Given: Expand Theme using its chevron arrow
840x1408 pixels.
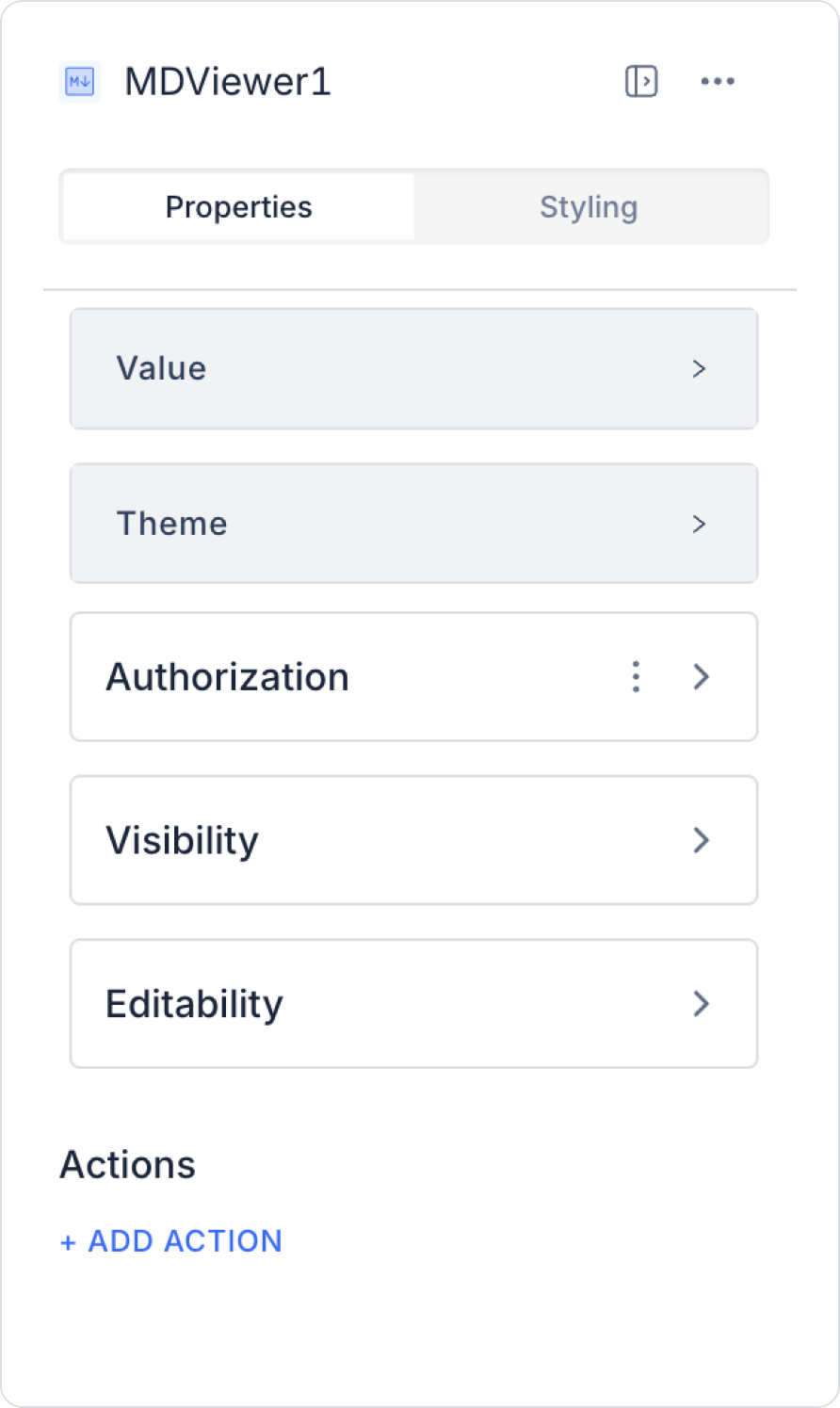Looking at the screenshot, I should point(699,525).
